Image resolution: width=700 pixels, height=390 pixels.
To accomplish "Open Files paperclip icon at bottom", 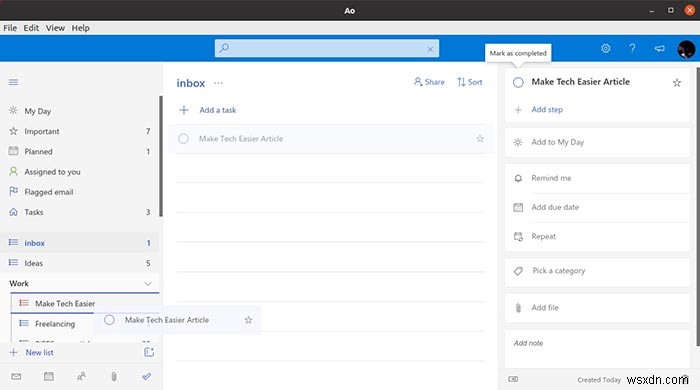I will [x=114, y=377].
